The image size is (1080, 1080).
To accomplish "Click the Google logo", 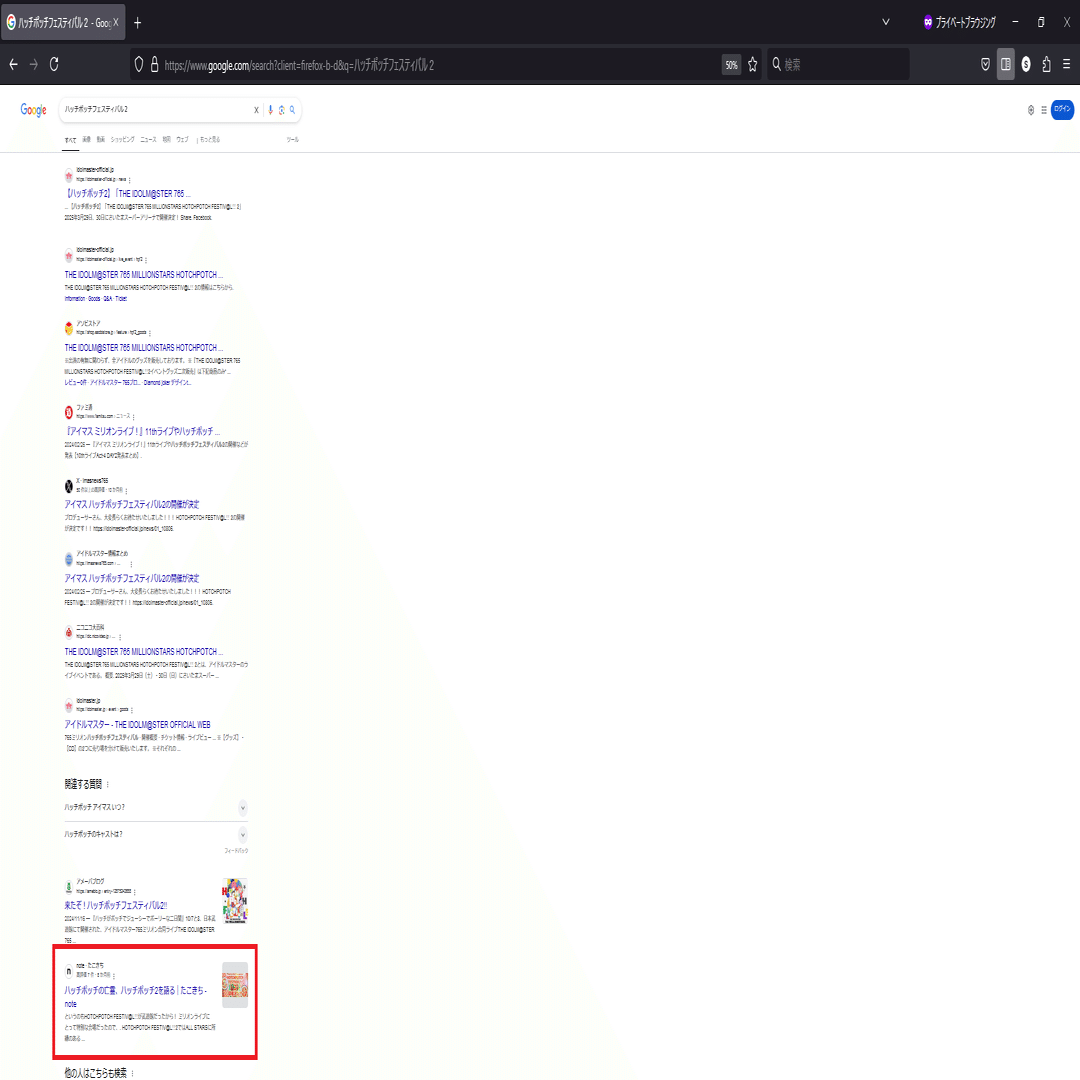I will (33, 110).
